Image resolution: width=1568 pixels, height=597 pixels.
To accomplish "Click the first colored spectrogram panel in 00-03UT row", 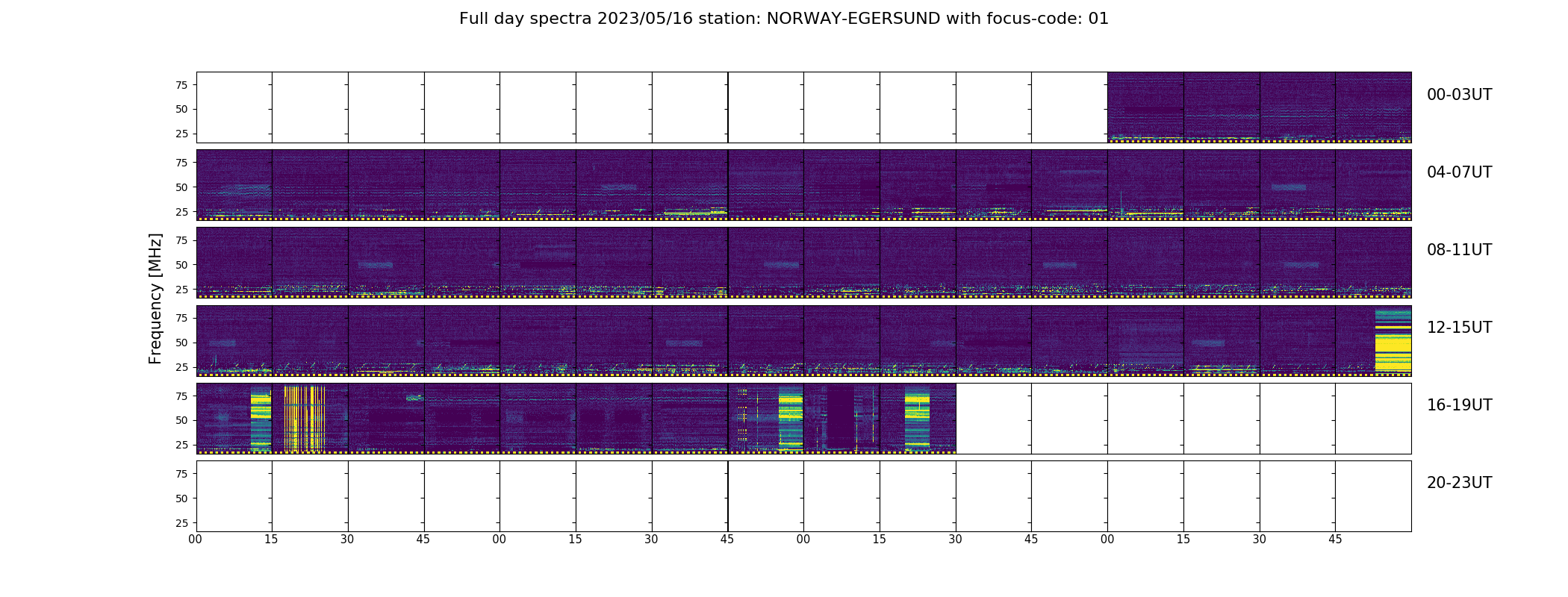I will click(1145, 107).
